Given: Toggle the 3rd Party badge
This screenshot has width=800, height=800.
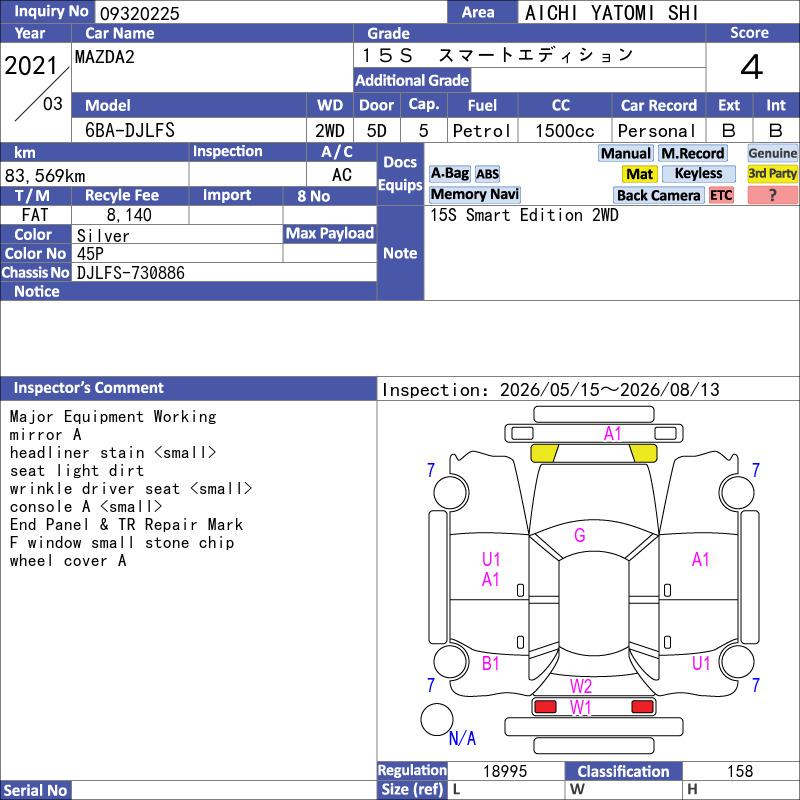Looking at the screenshot, I should pyautogui.click(x=772, y=174).
